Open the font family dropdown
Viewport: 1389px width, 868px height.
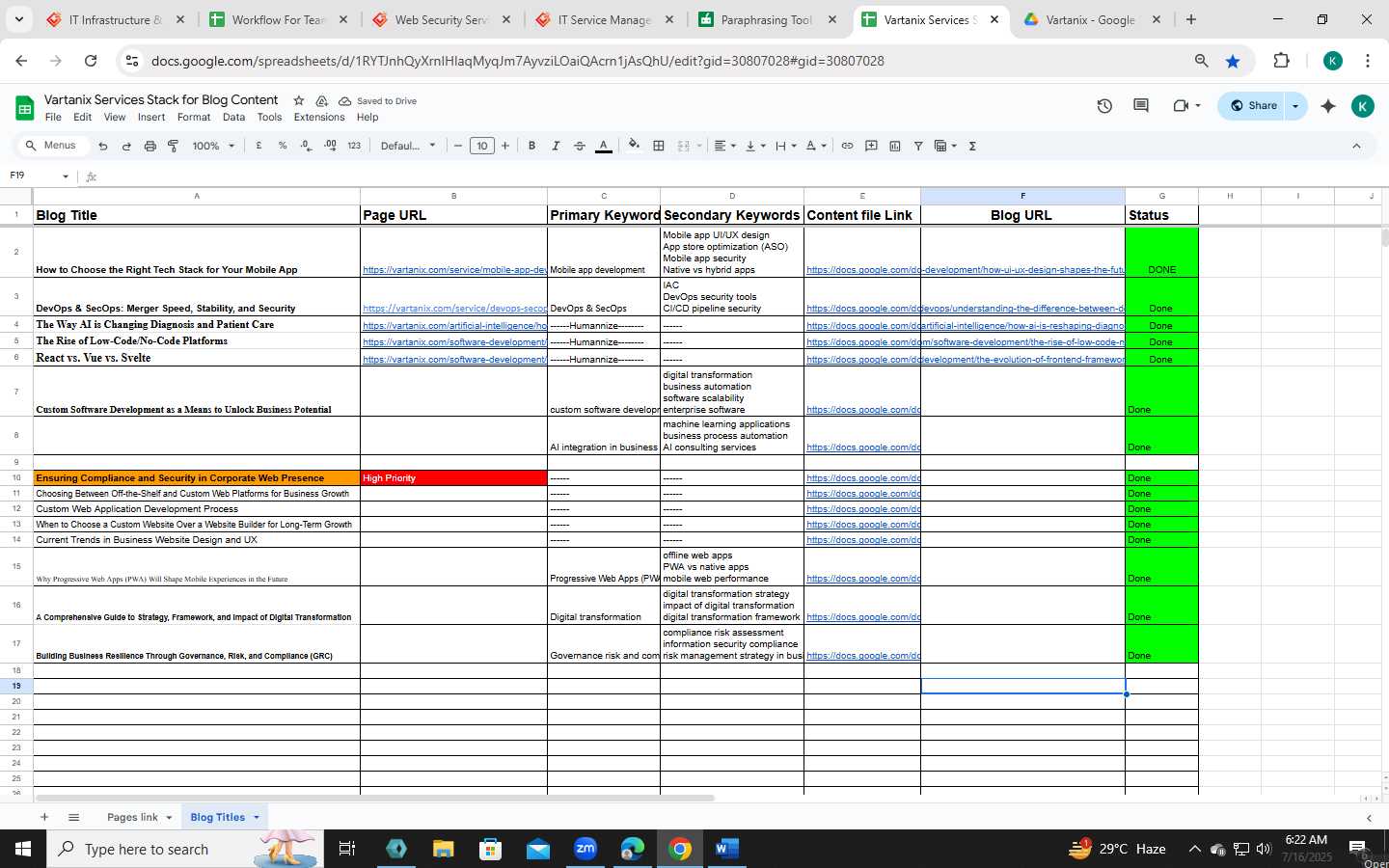(408, 146)
